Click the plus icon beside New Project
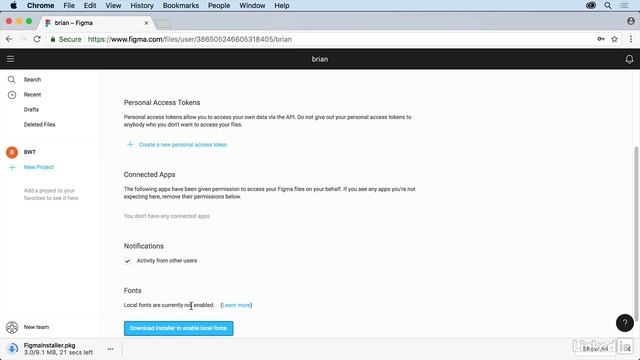The image size is (640, 360). pos(12,167)
